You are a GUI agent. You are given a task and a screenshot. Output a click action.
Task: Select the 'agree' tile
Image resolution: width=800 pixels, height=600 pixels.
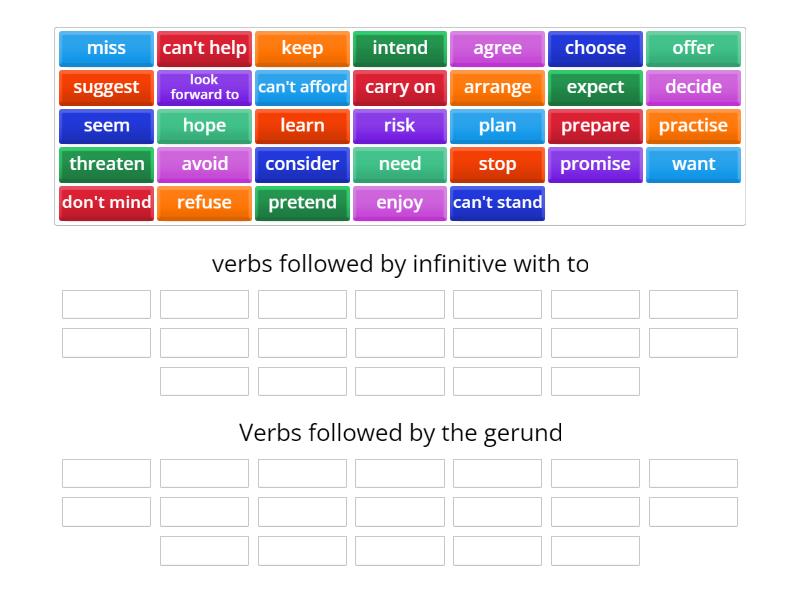497,48
